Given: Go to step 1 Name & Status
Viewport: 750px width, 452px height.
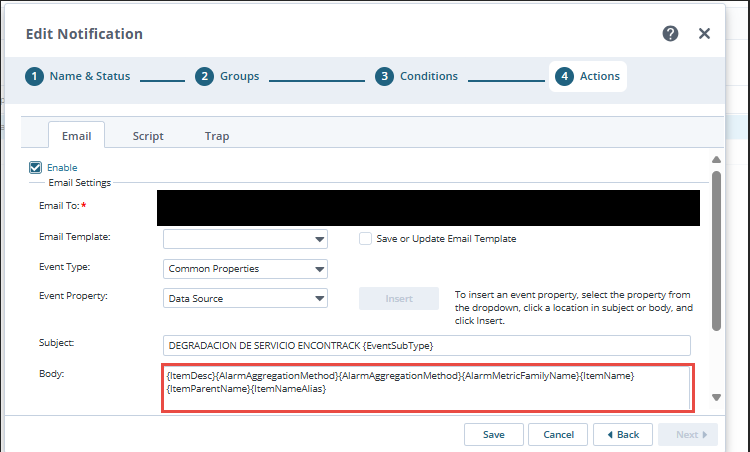Looking at the screenshot, I should (x=77, y=77).
